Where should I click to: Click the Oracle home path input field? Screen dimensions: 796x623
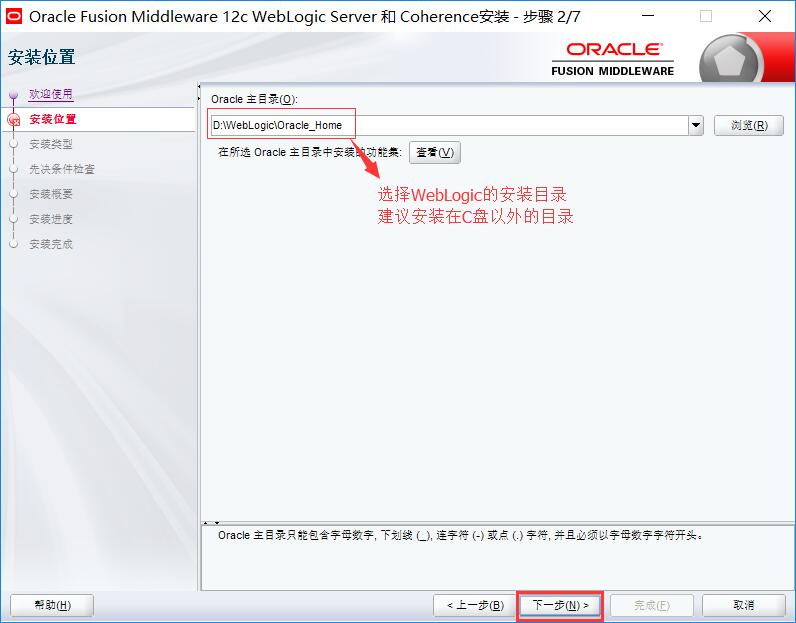coord(449,125)
